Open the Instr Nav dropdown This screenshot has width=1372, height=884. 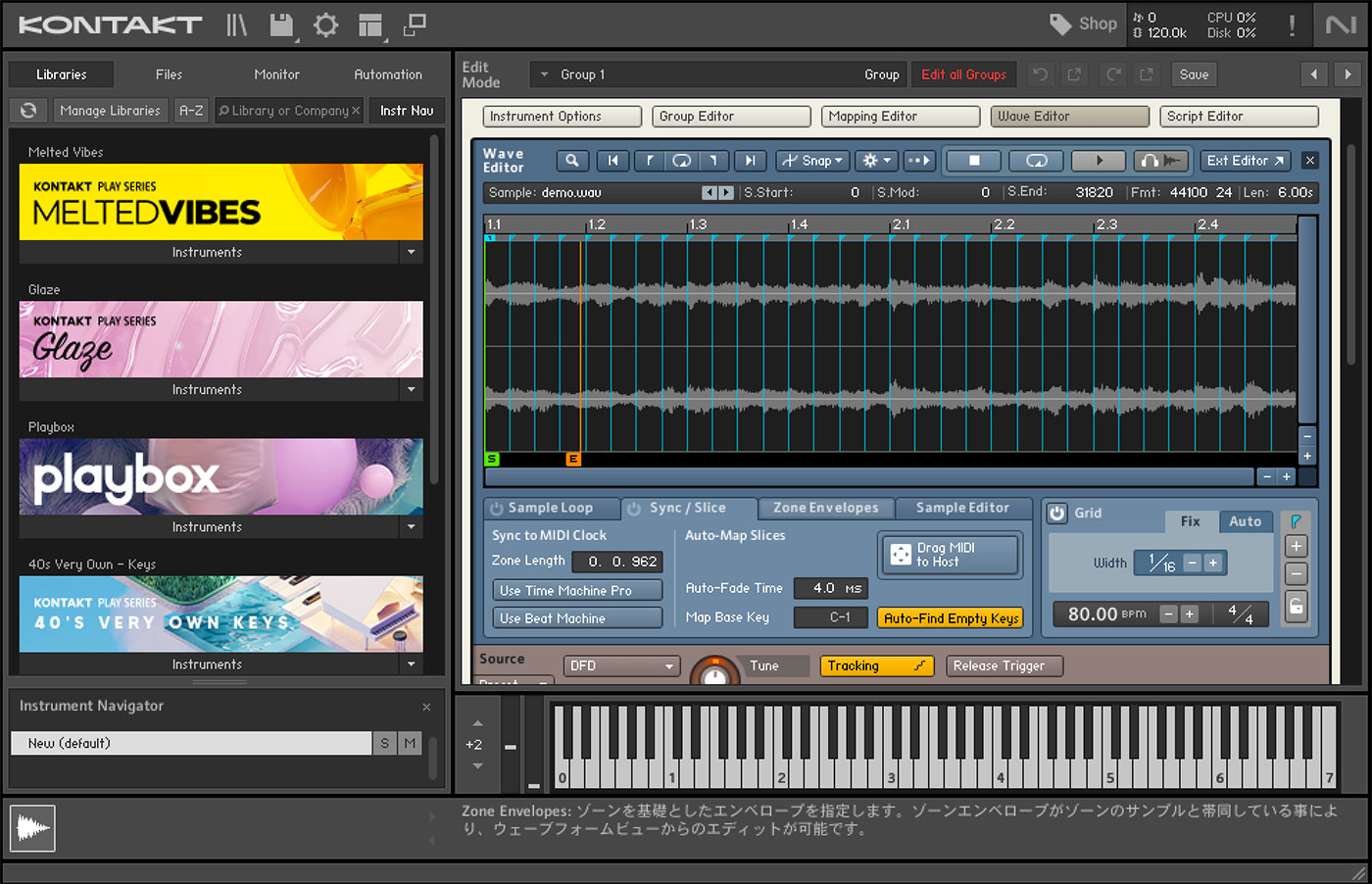(x=407, y=111)
